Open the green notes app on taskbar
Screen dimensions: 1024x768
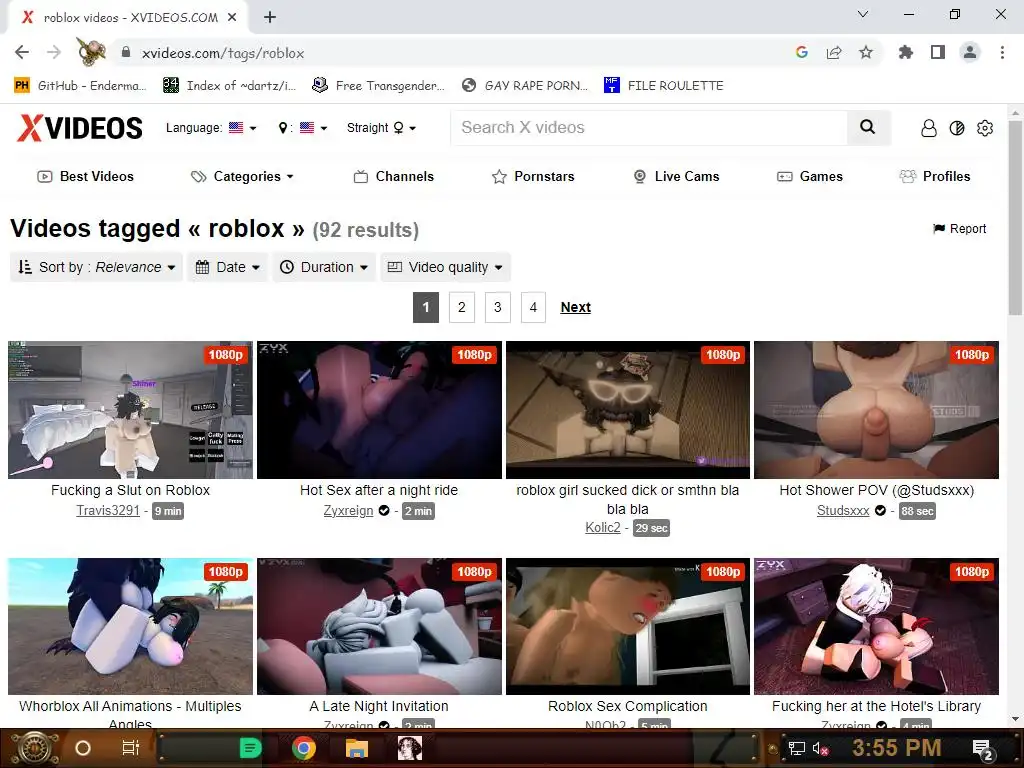[250, 748]
